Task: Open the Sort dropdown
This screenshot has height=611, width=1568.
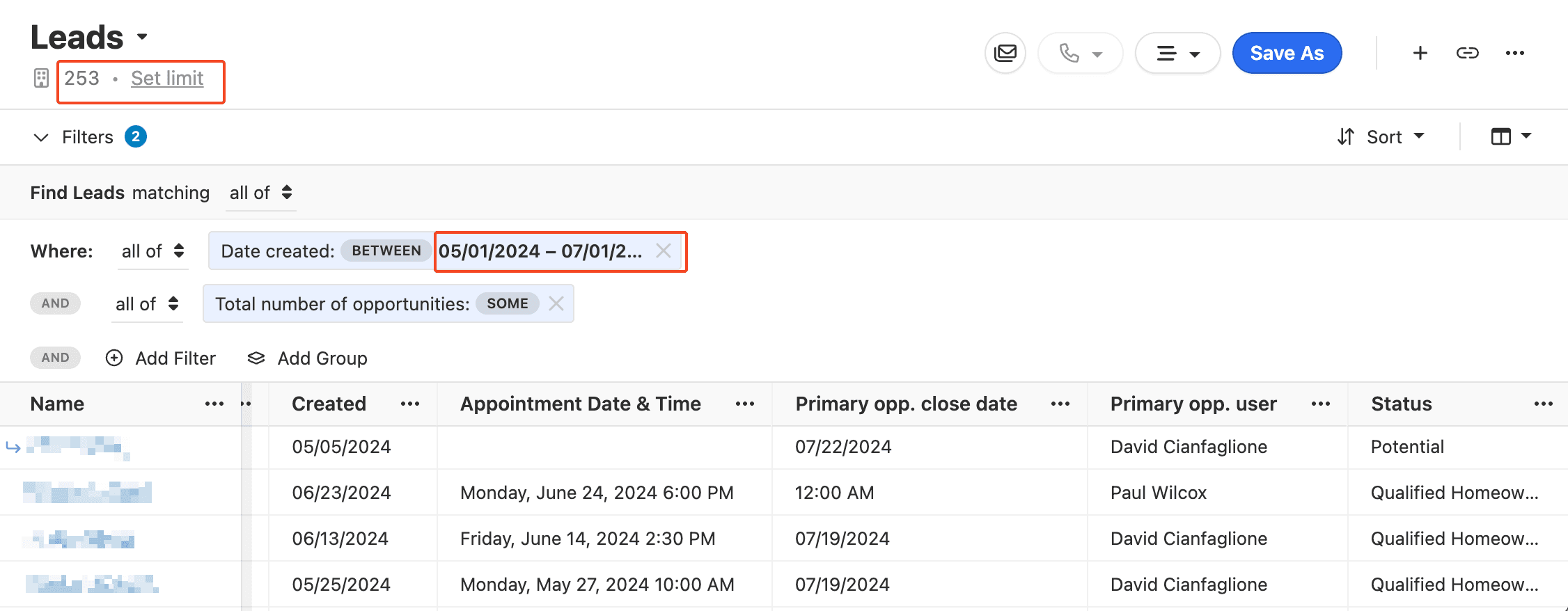Action: [x=1381, y=137]
